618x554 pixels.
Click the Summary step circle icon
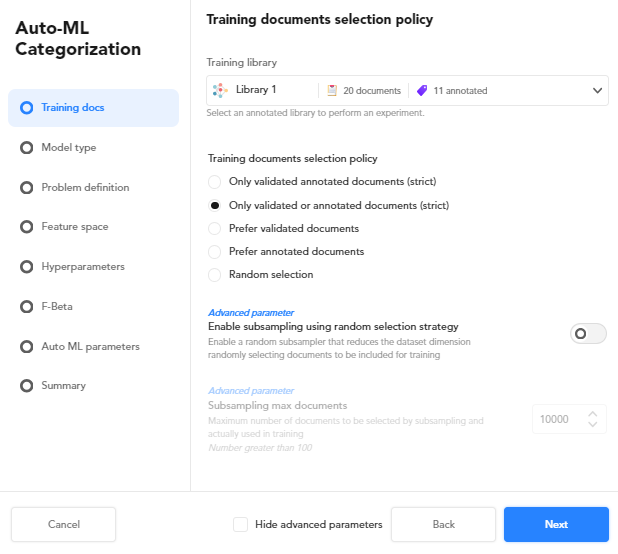[26, 385]
